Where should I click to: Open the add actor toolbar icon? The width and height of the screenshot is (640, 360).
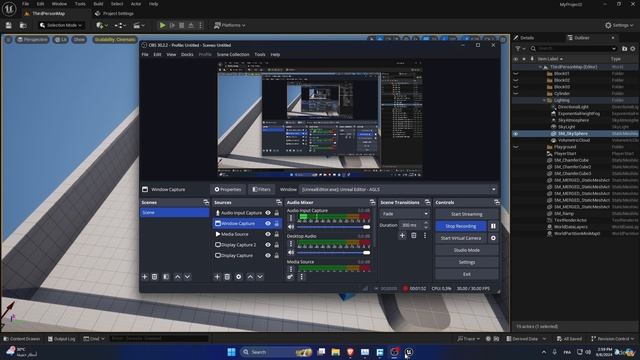[x=102, y=25]
